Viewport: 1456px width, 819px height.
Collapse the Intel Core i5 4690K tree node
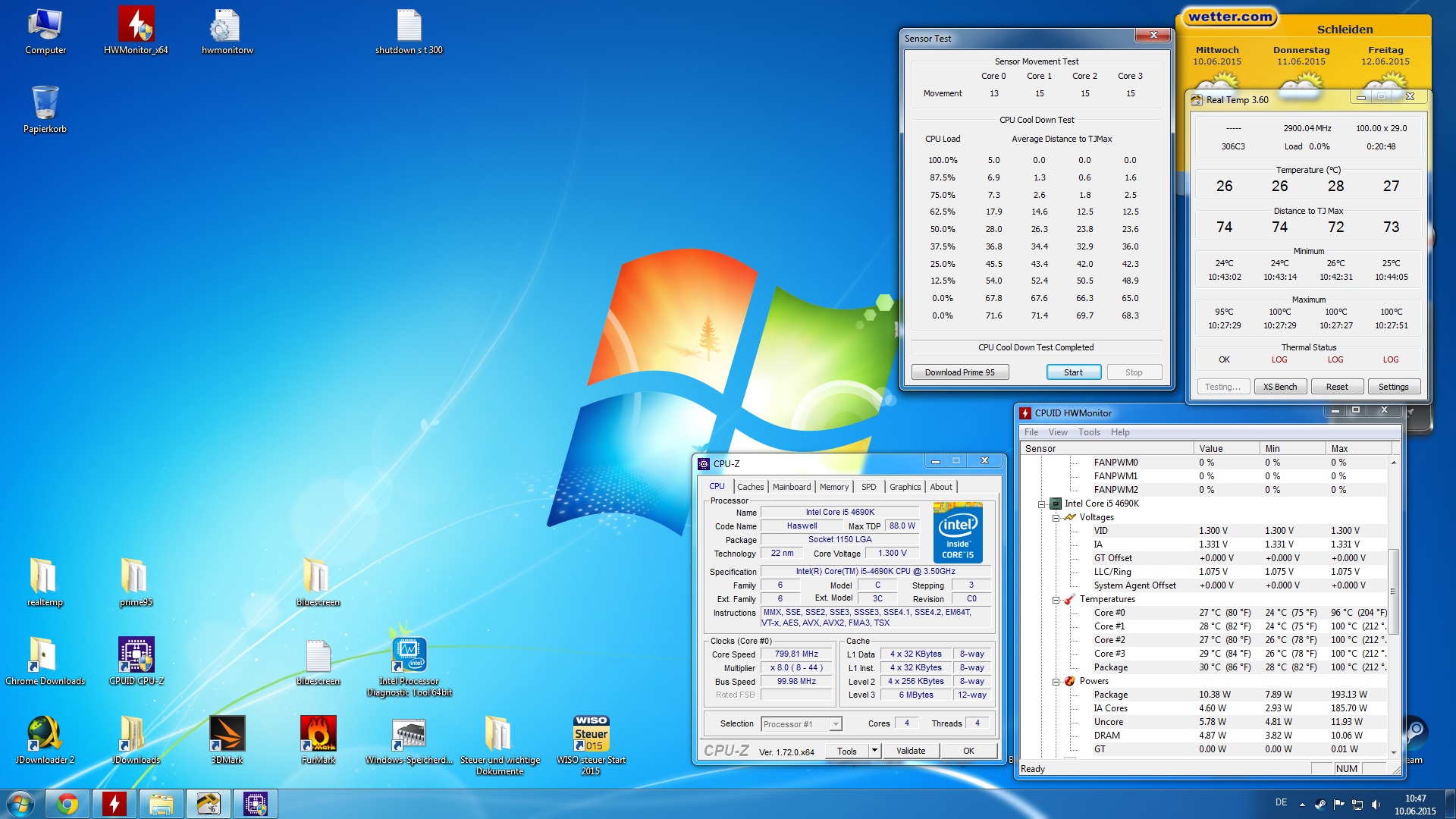(x=1042, y=504)
